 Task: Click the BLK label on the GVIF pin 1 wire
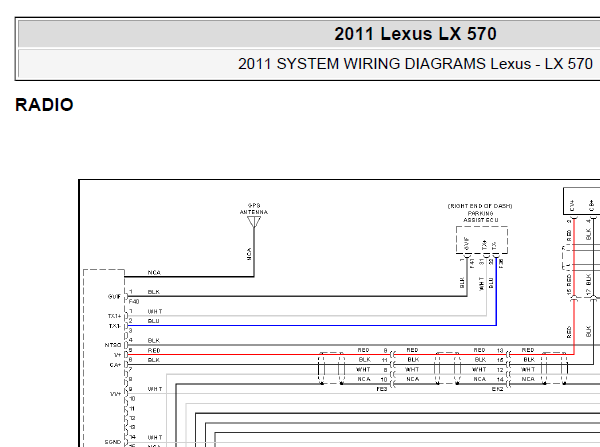coord(153,292)
